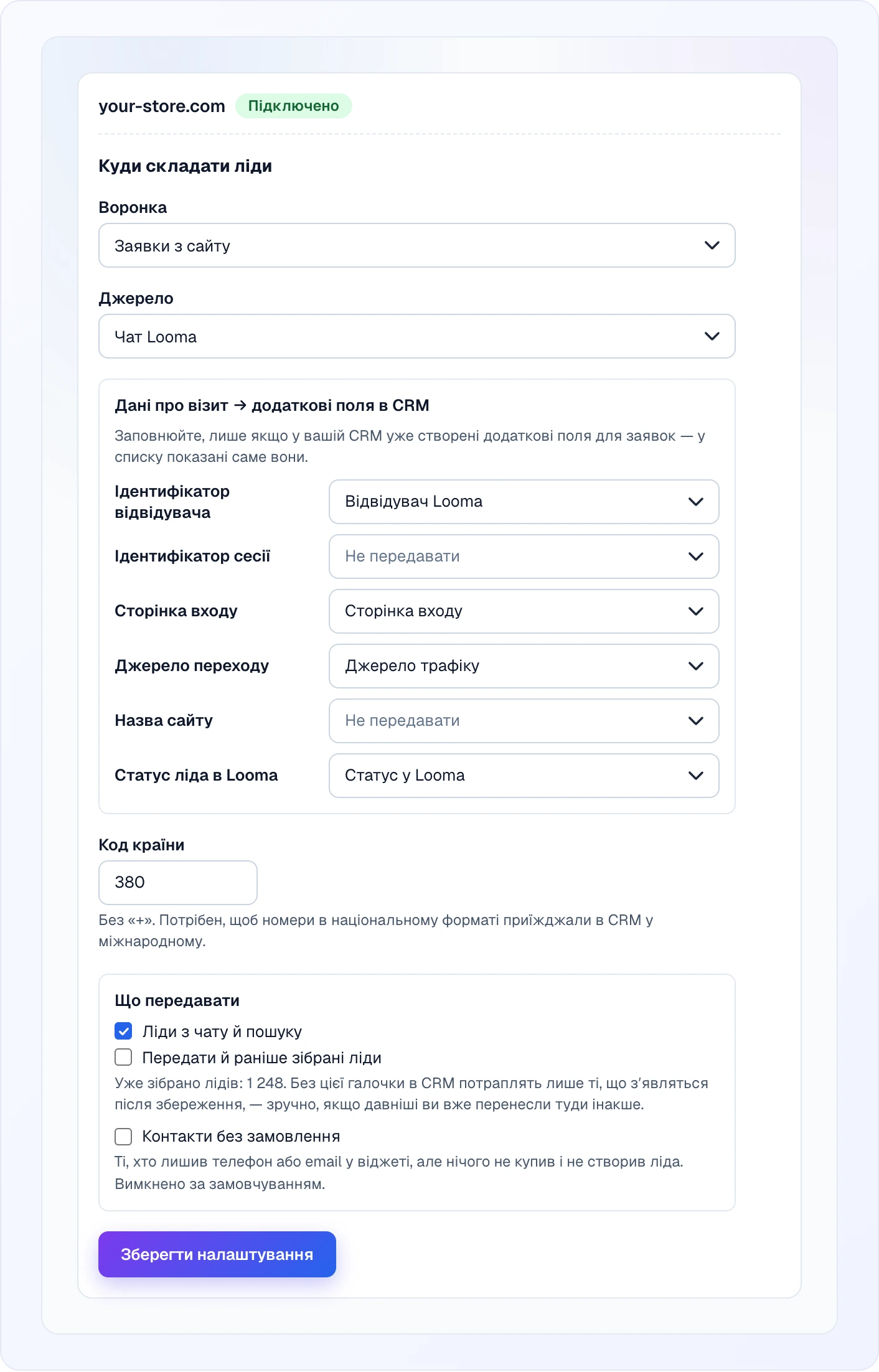Viewport: 879px width, 1372px height.
Task: Toggle Ліди з чату й пошуку checkbox
Action: tap(123, 1031)
